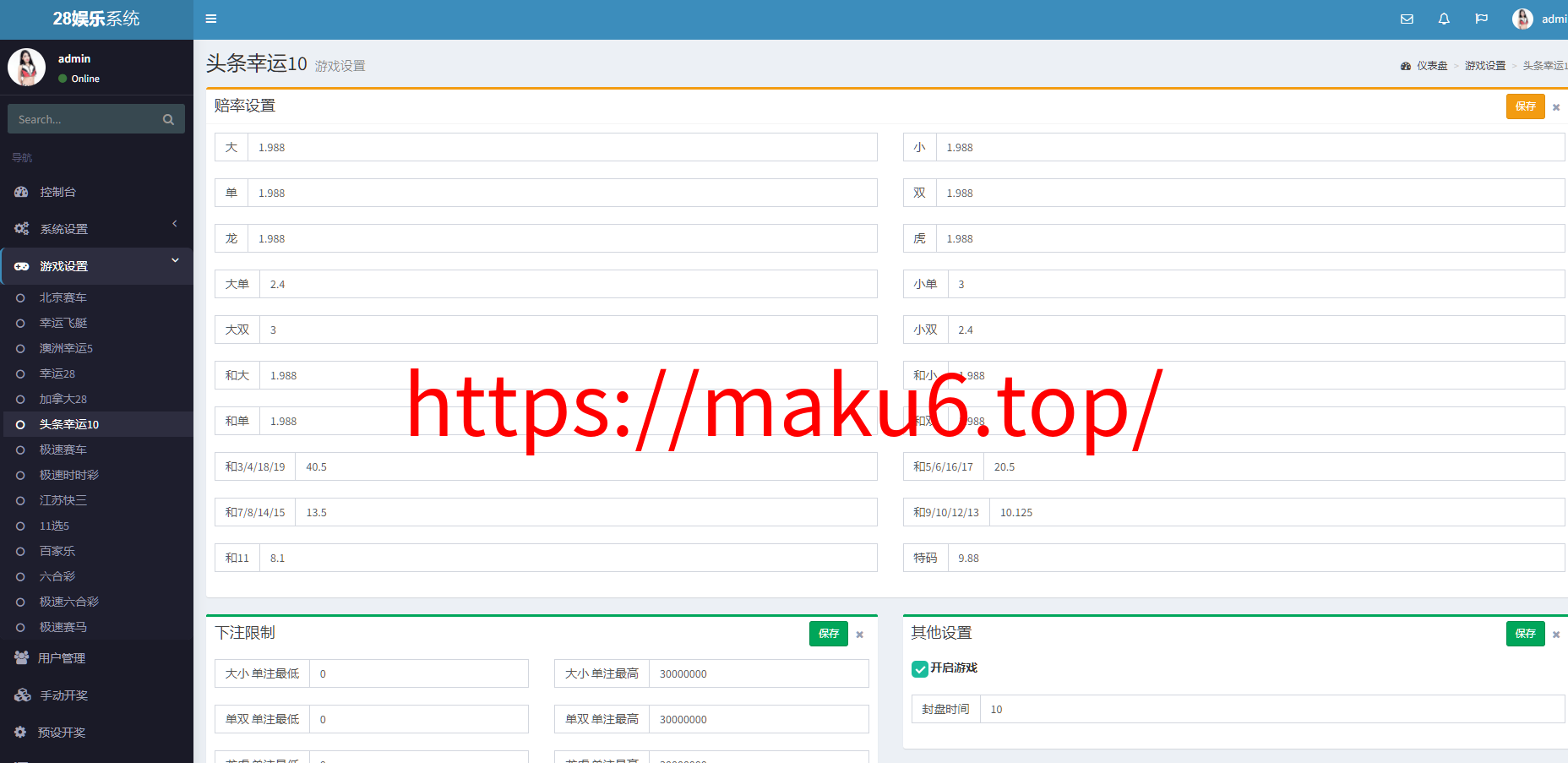This screenshot has width=1568, height=763.
Task: Edit the 和3/4/18/19 odds field
Action: (x=586, y=466)
